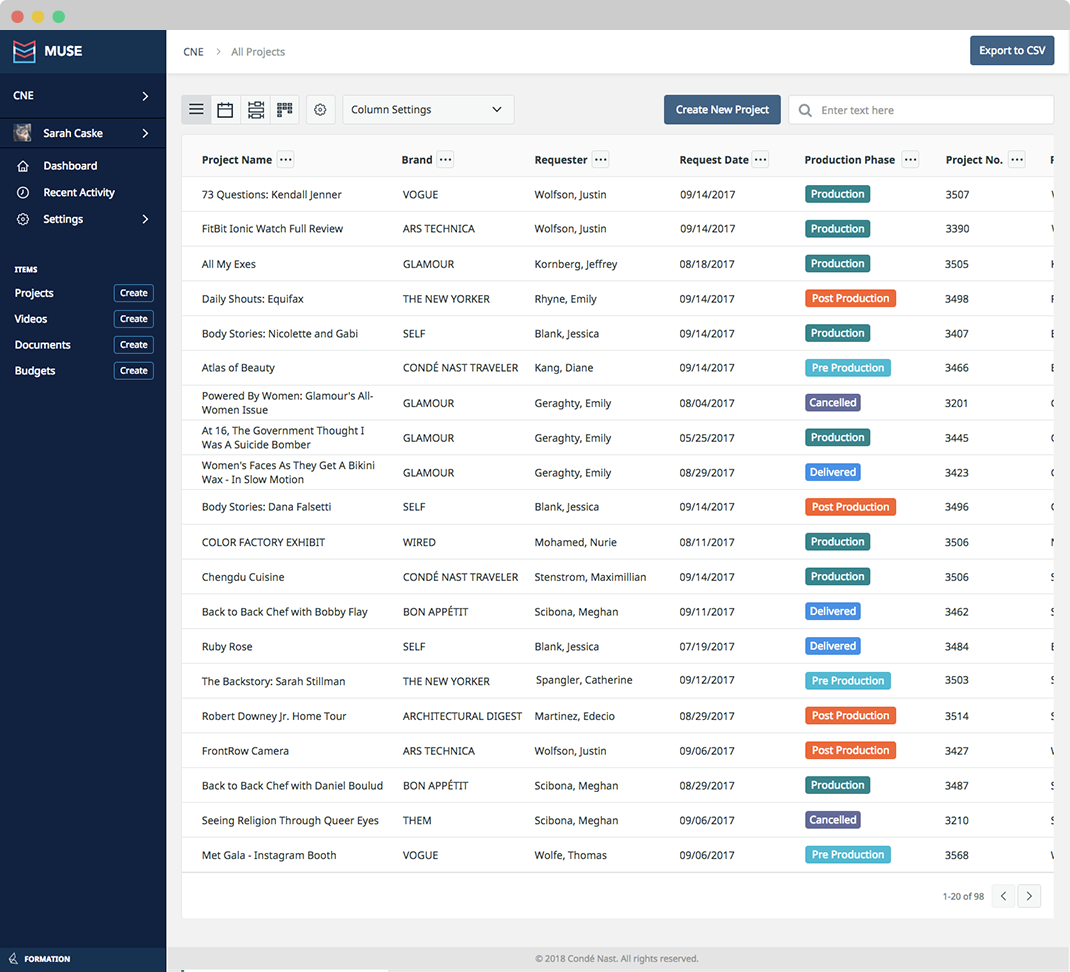Expand the CNE sidebar chevron
Viewport: 1070px width, 972px height.
click(145, 96)
